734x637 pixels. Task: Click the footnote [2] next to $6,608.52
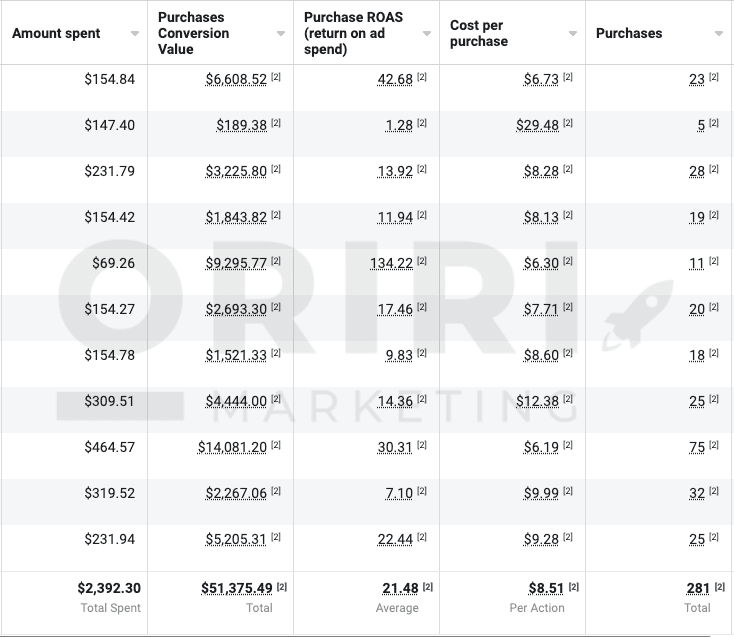tap(276, 77)
